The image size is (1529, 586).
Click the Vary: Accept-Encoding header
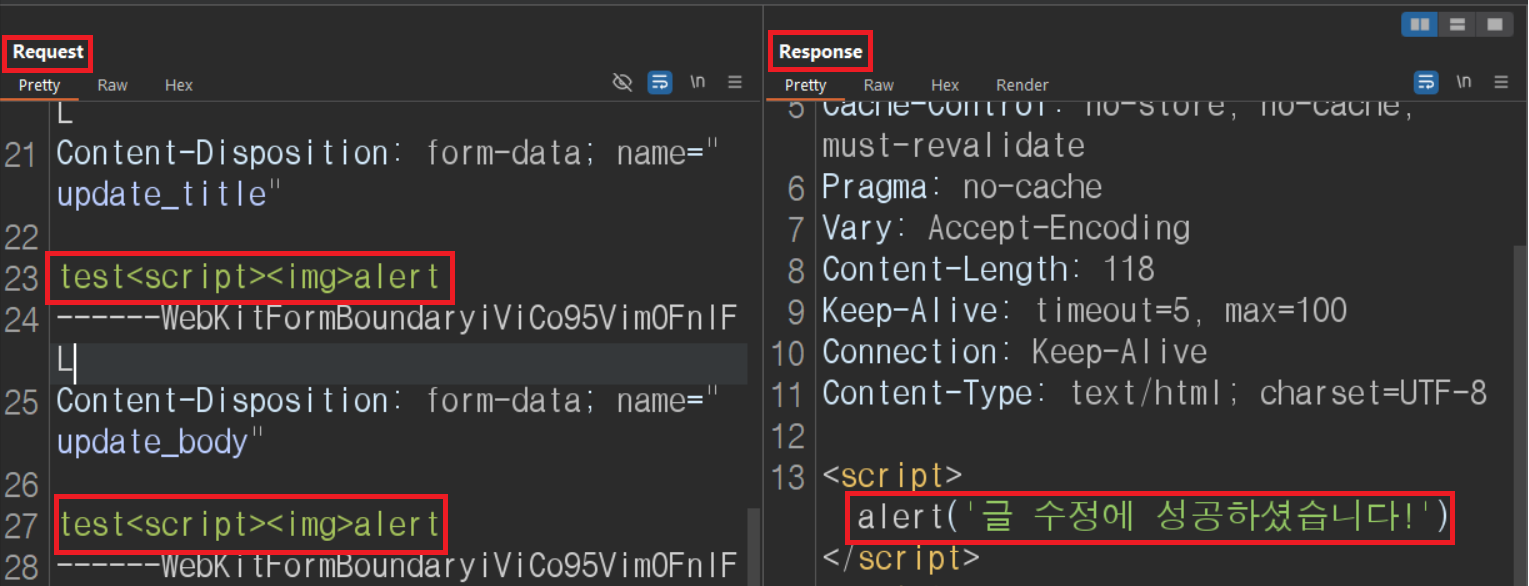click(1006, 228)
